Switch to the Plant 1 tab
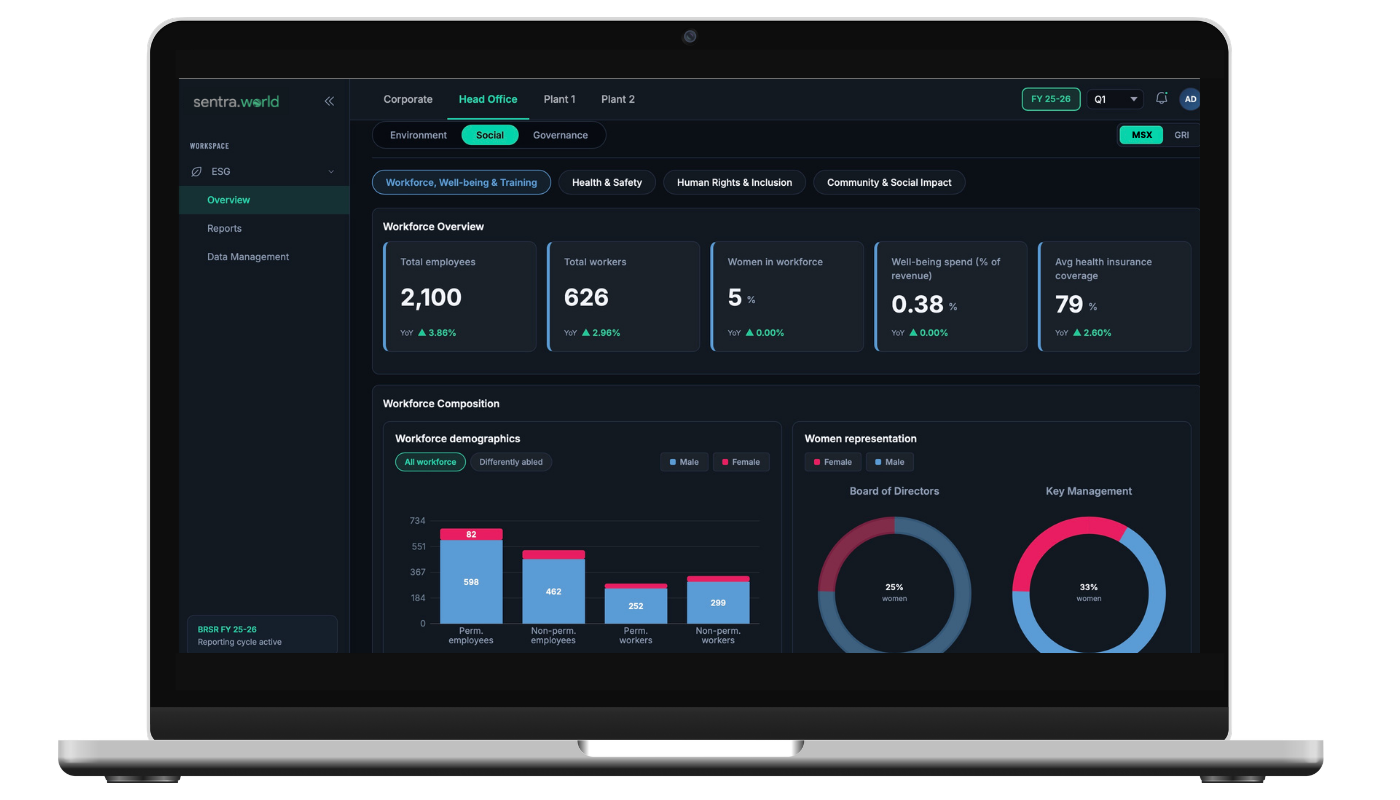The image size is (1400, 800). pyautogui.click(x=559, y=99)
